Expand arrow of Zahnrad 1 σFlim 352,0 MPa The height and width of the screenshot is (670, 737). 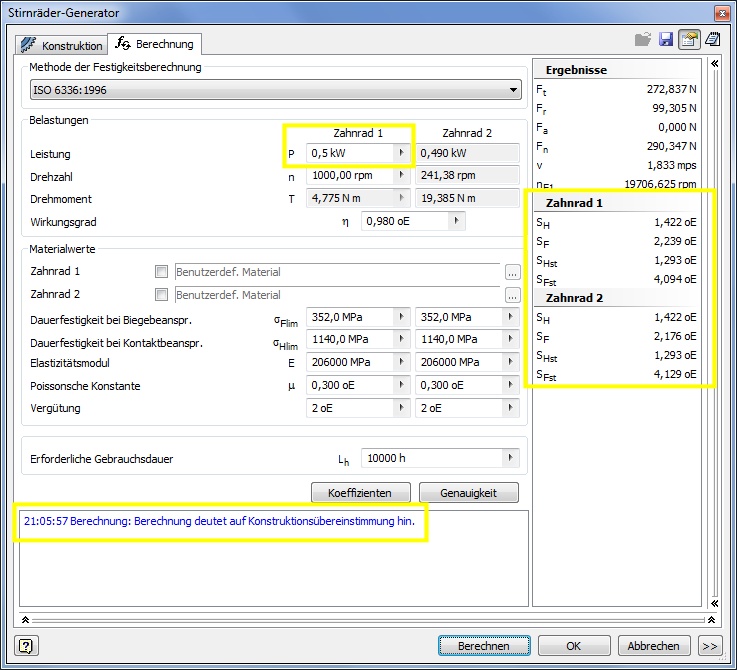[x=401, y=317]
